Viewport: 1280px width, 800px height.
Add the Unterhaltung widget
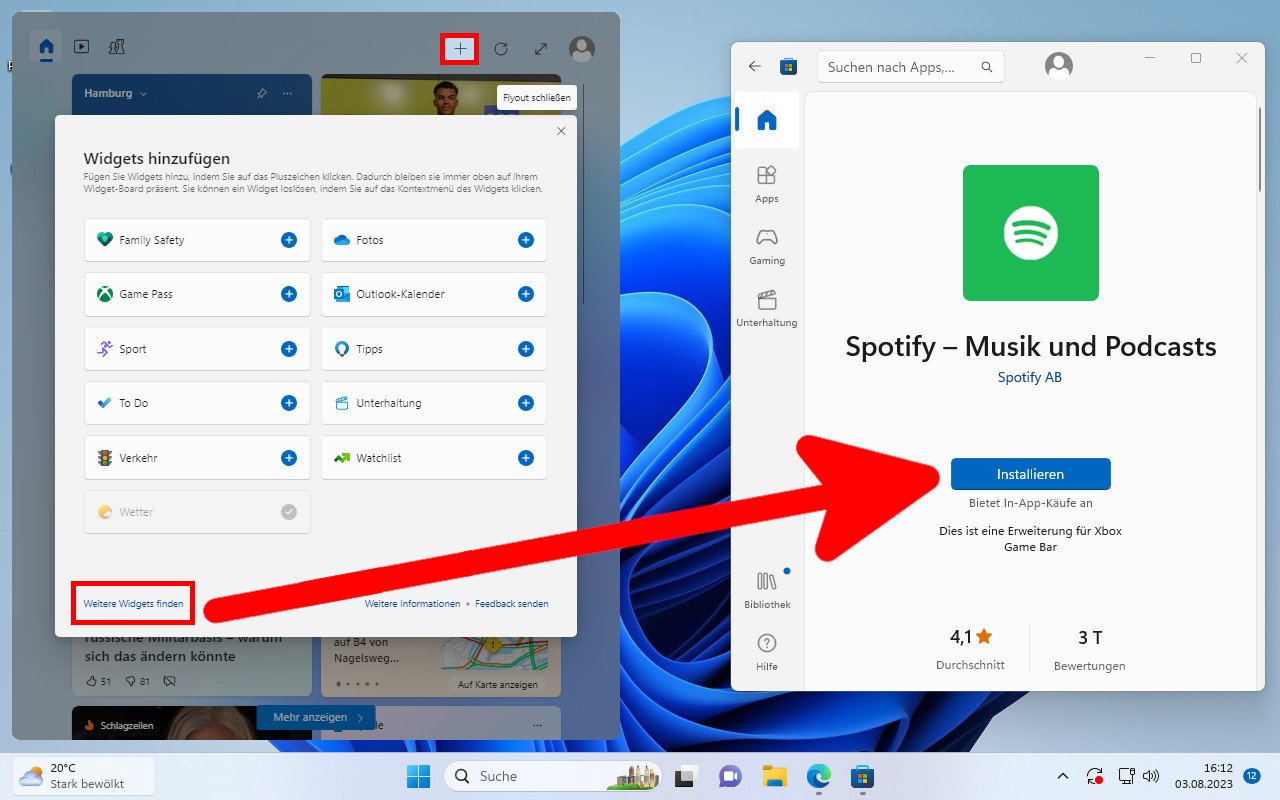pyautogui.click(x=526, y=403)
